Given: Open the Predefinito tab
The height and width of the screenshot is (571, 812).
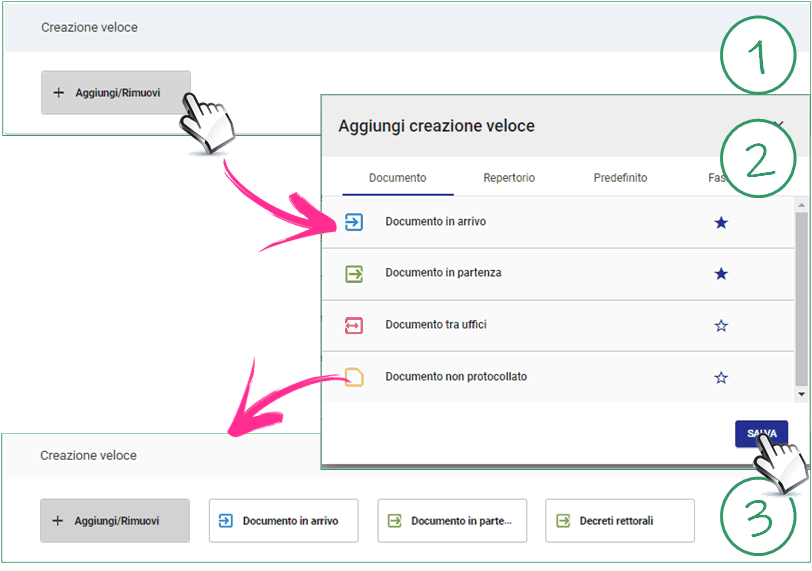Looking at the screenshot, I should (620, 178).
